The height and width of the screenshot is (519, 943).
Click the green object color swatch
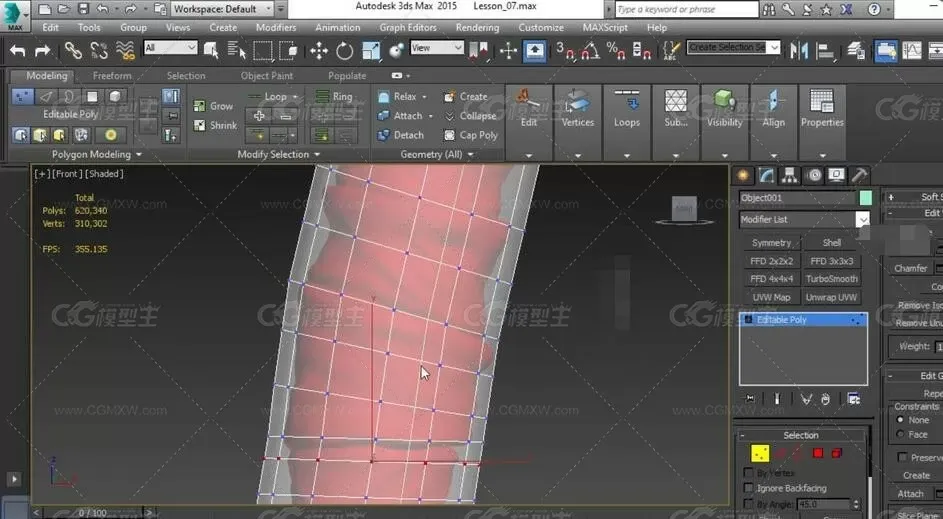(x=865, y=198)
